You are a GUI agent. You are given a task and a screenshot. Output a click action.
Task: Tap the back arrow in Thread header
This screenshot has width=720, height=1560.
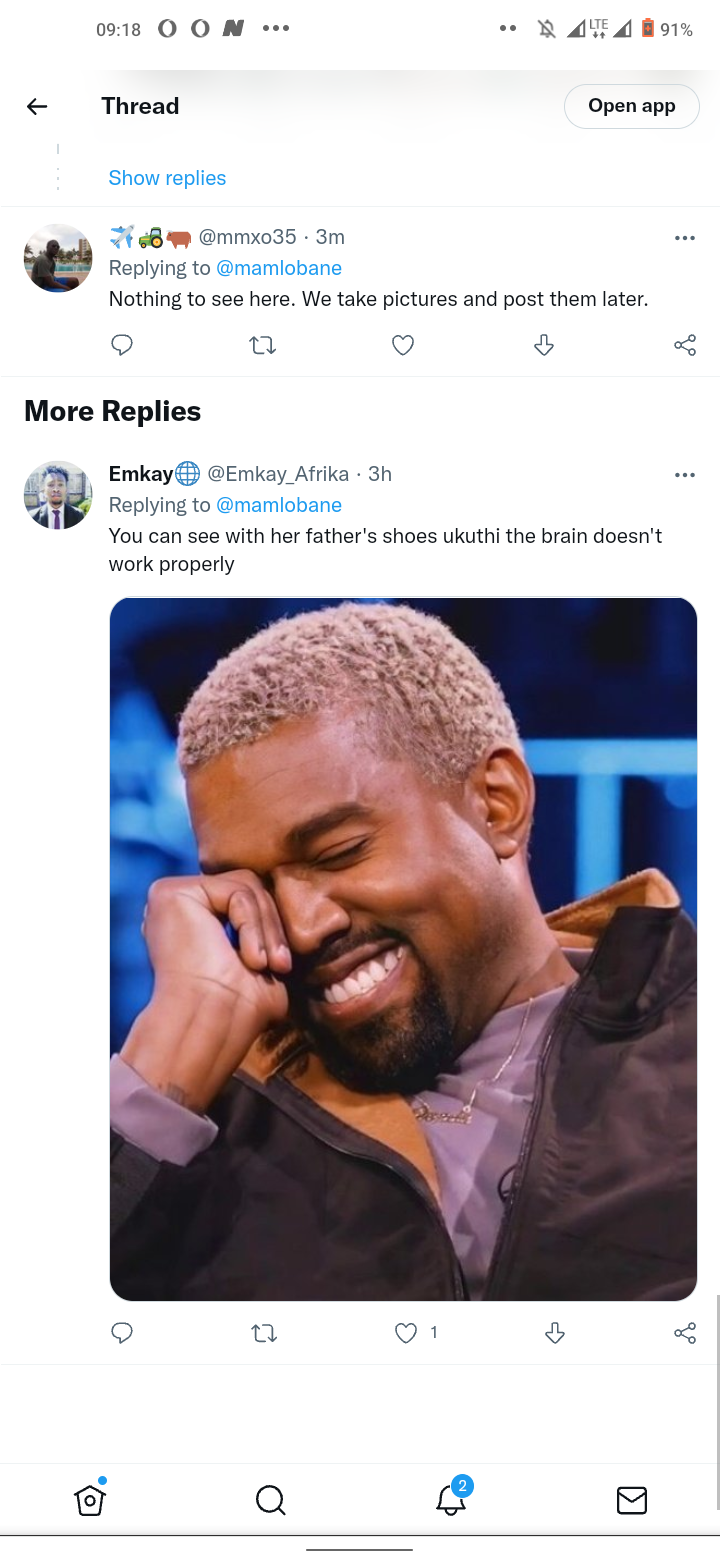point(37,106)
